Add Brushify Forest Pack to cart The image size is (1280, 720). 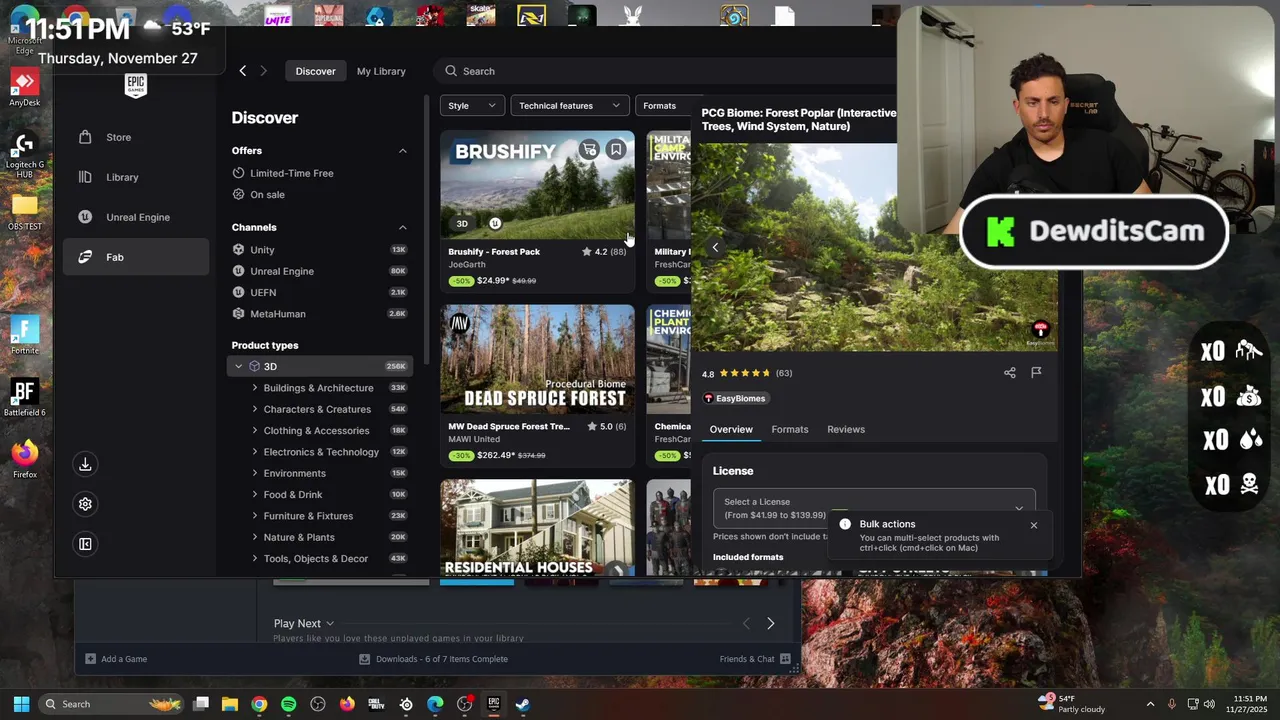589,150
